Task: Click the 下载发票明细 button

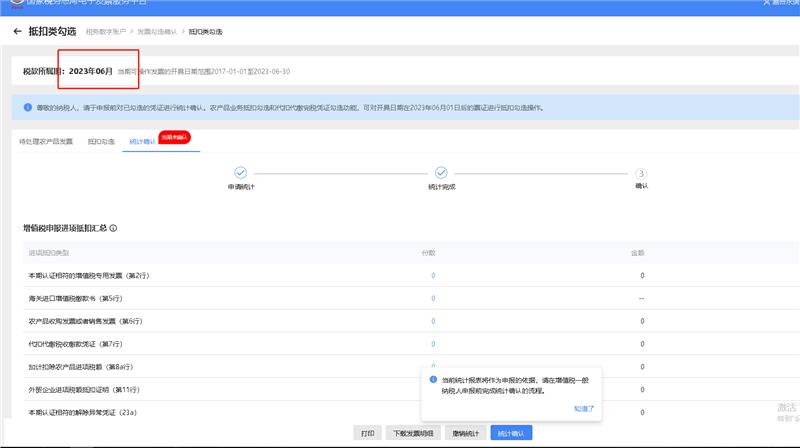Action: click(413, 434)
